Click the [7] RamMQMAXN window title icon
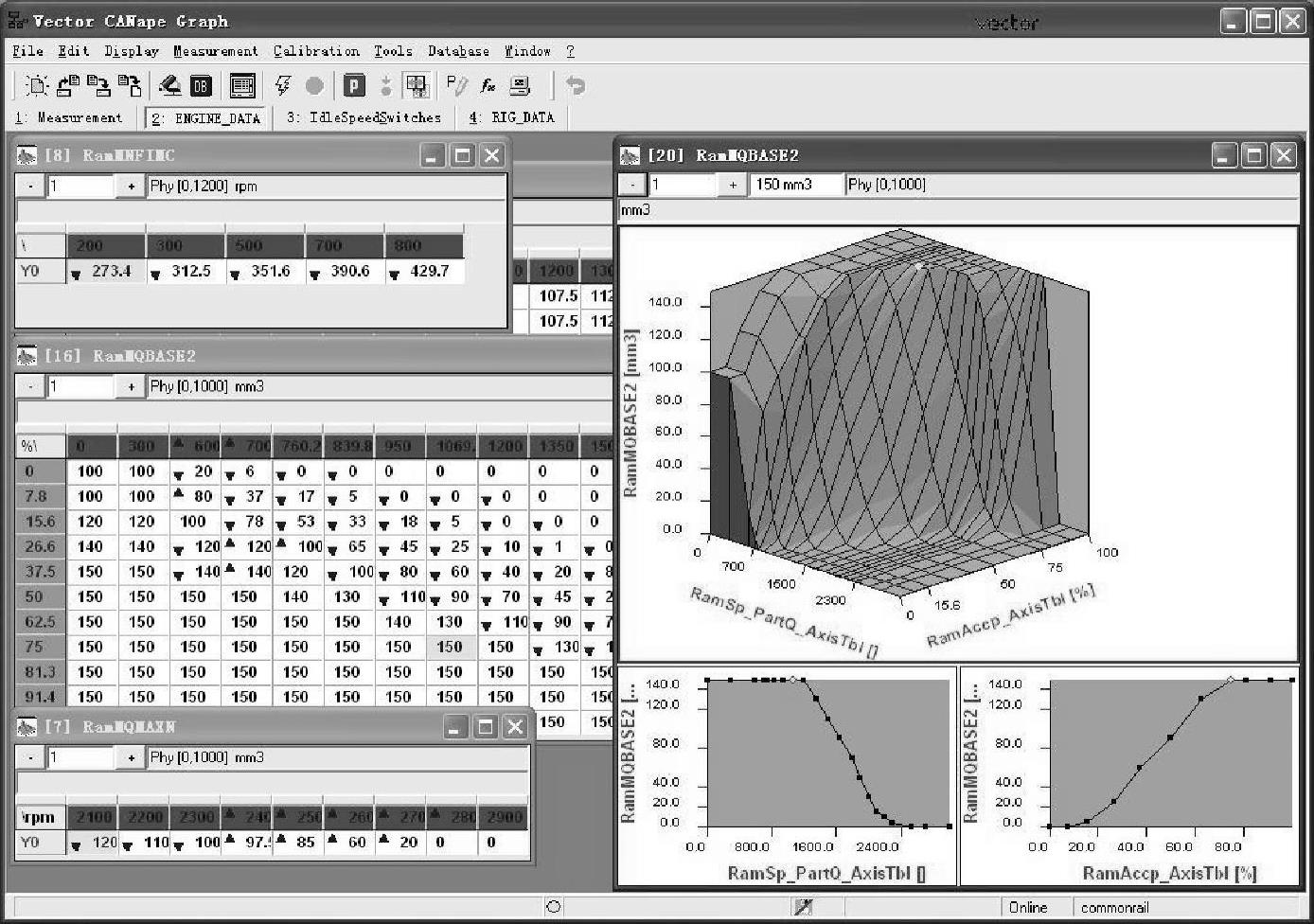 [27, 727]
